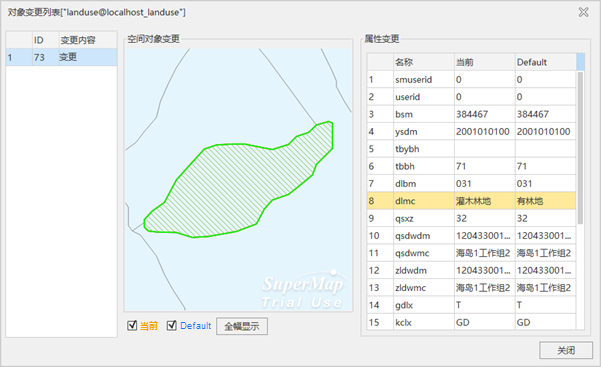The image size is (601, 367).
Task: Select the qsdwmc attribute row
Action: pos(471,253)
